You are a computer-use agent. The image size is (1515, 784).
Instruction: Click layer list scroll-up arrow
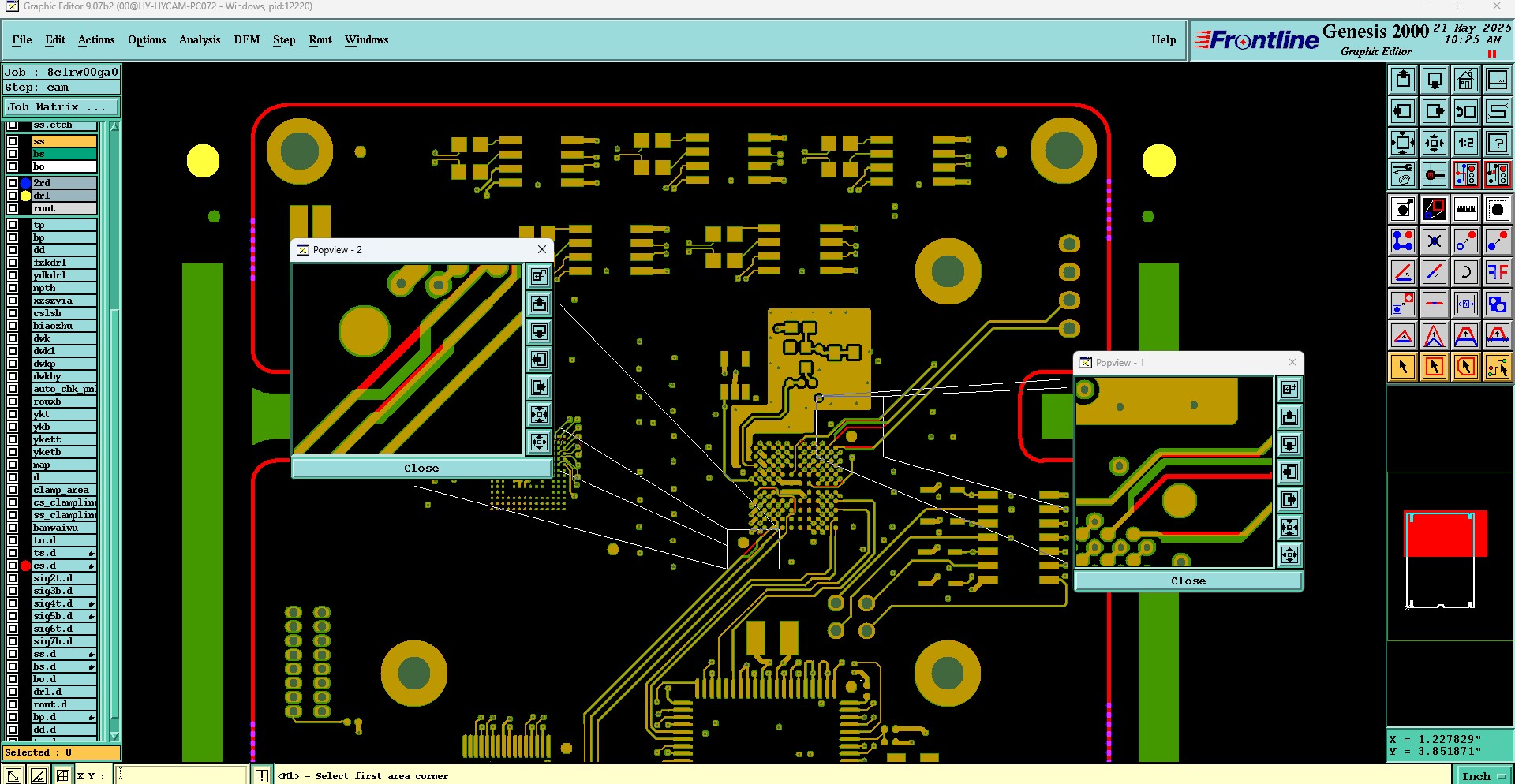coord(115,127)
